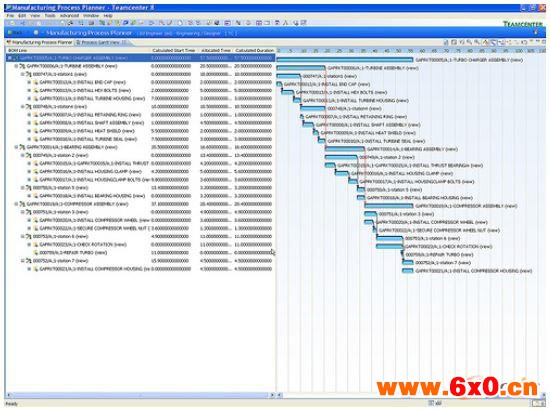This screenshot has height=410, width=550.
Task: Expand the INSTALL HEX BOLTS row
Action: (29, 90)
